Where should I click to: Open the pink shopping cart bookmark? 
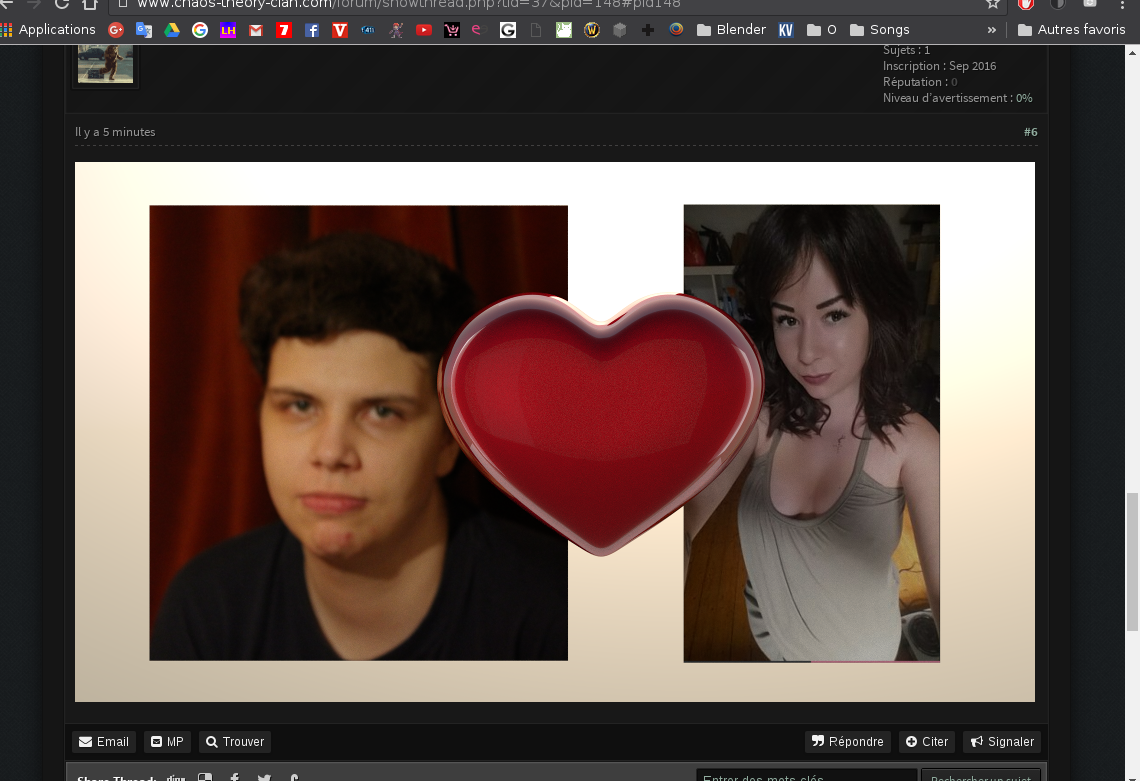tap(451, 30)
